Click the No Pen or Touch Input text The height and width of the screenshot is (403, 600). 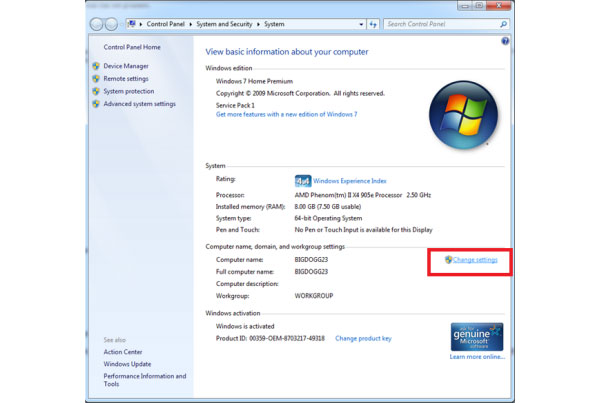pos(364,230)
